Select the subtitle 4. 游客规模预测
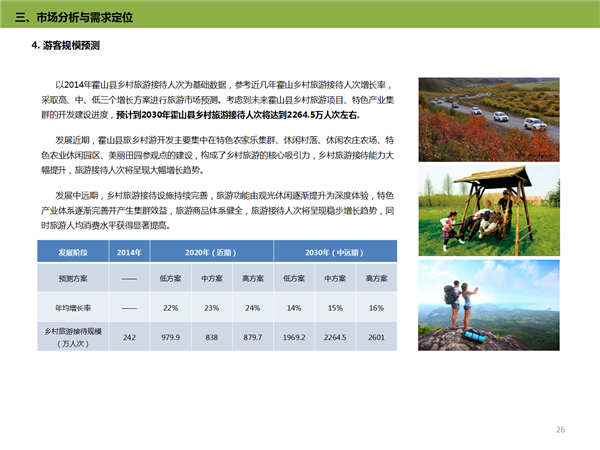This screenshot has width=600, height=450. (x=66, y=47)
